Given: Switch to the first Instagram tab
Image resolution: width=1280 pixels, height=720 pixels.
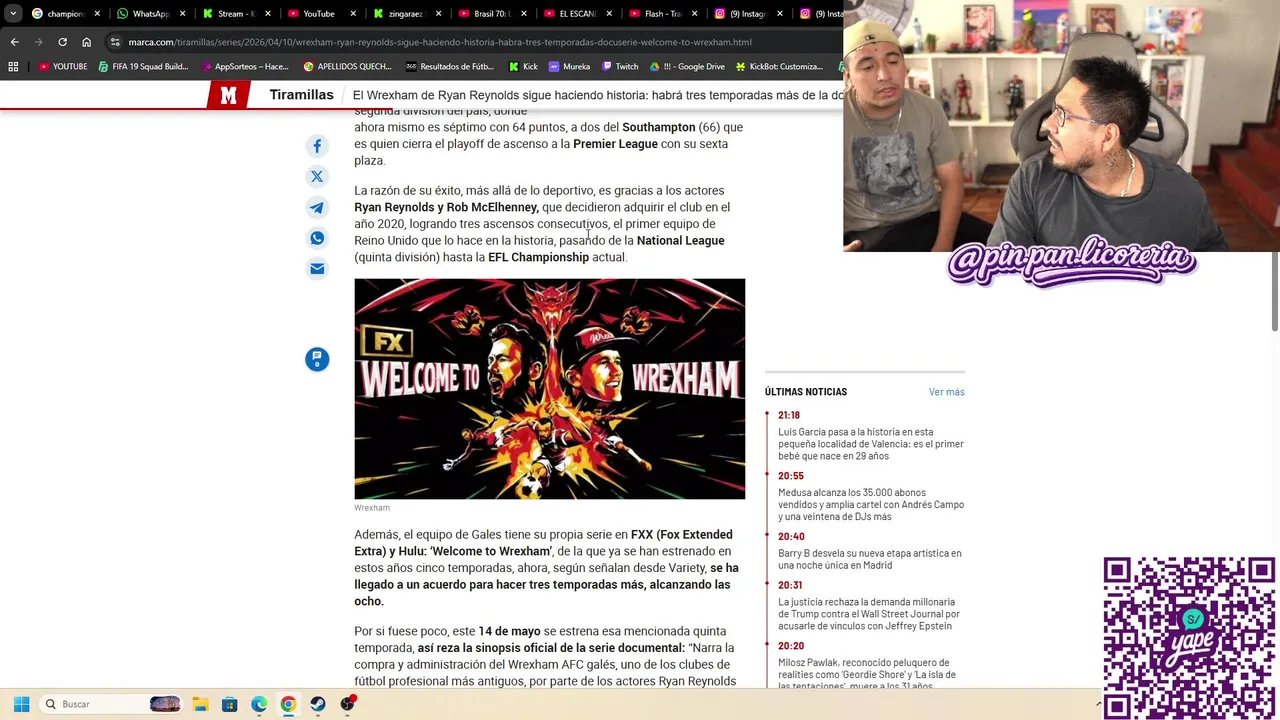Looking at the screenshot, I should tap(748, 14).
